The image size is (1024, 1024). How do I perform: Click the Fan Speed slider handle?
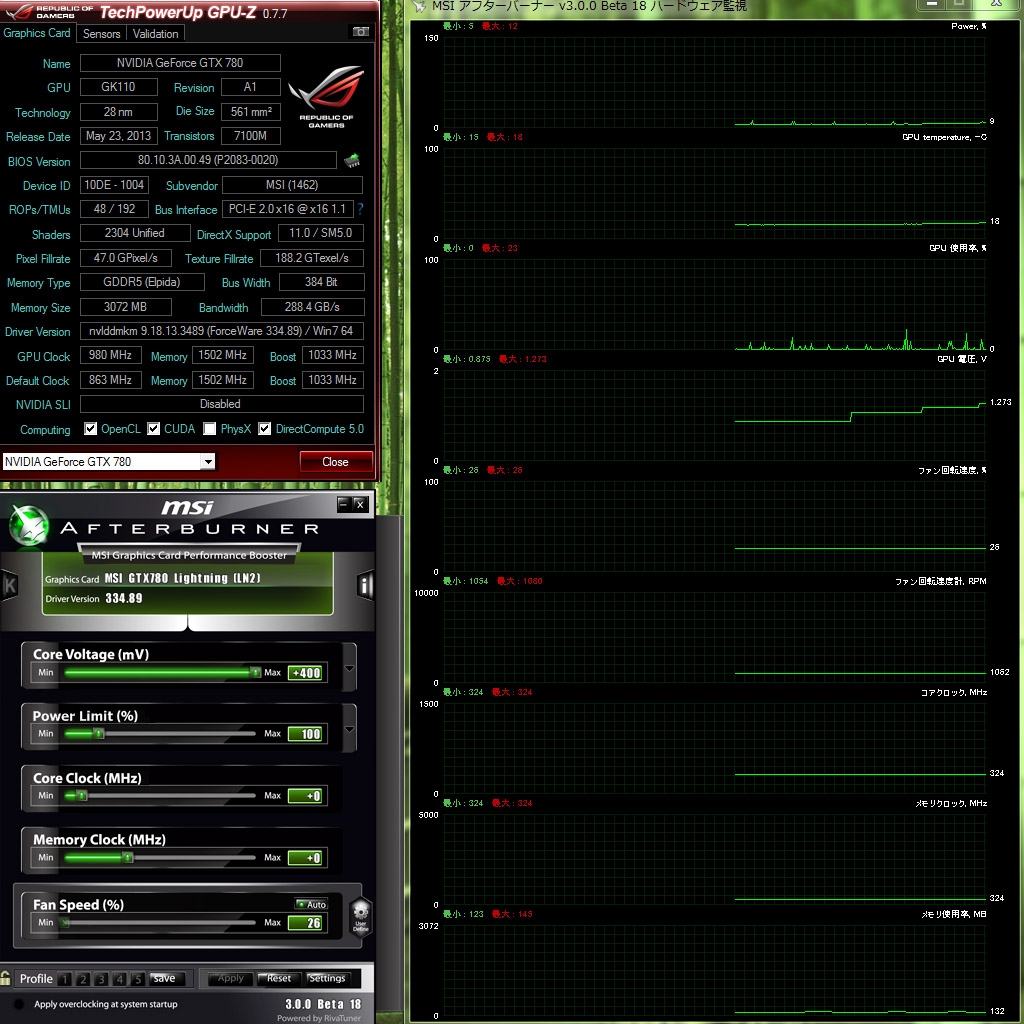click(65, 922)
